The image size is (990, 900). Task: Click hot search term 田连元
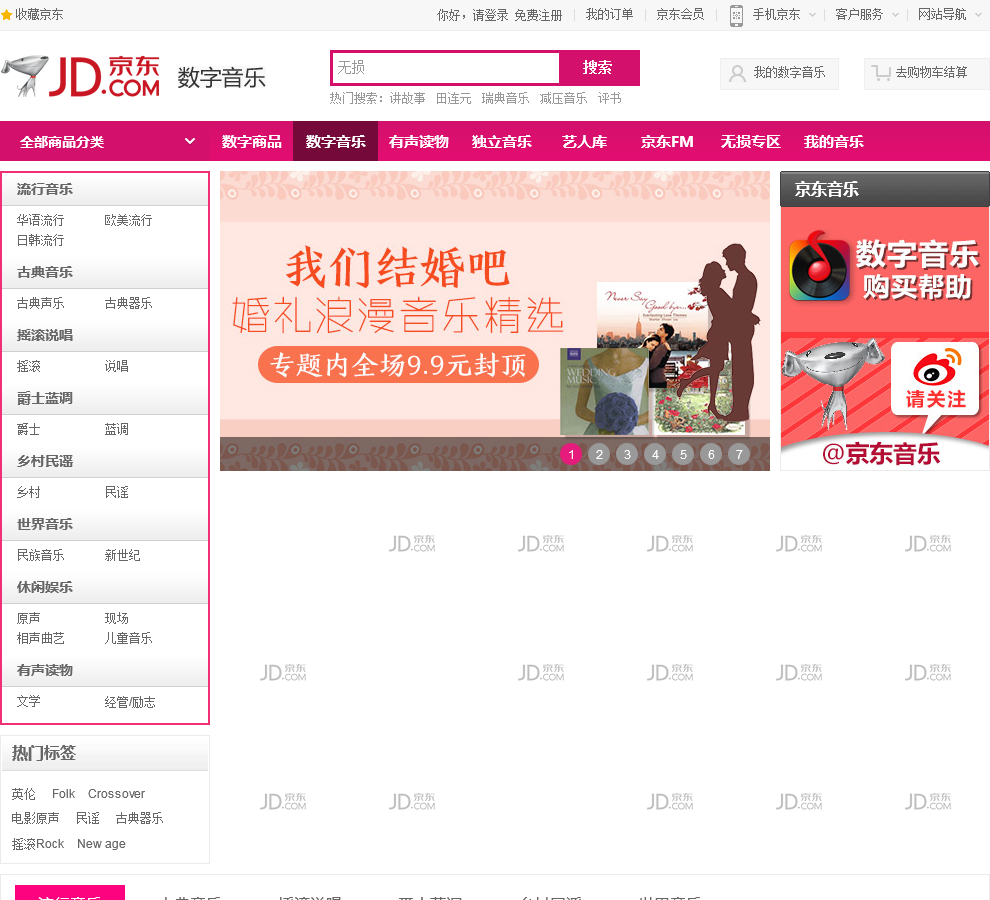tap(453, 99)
